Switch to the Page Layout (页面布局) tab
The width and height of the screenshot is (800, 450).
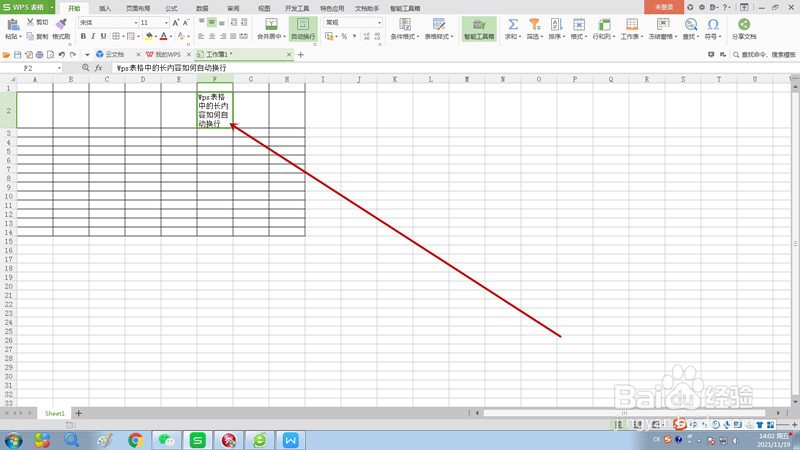(138, 9)
